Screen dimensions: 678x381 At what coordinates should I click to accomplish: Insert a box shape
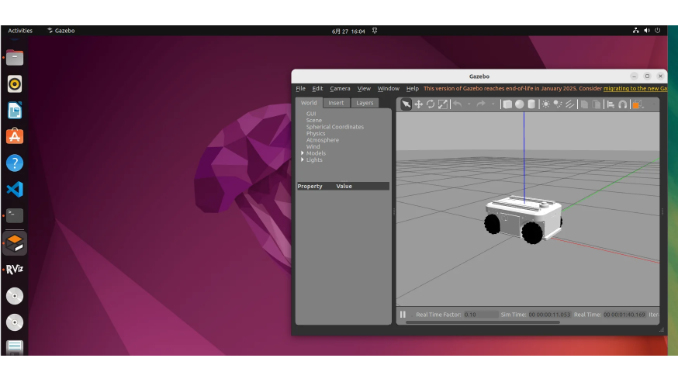pyautogui.click(x=507, y=104)
